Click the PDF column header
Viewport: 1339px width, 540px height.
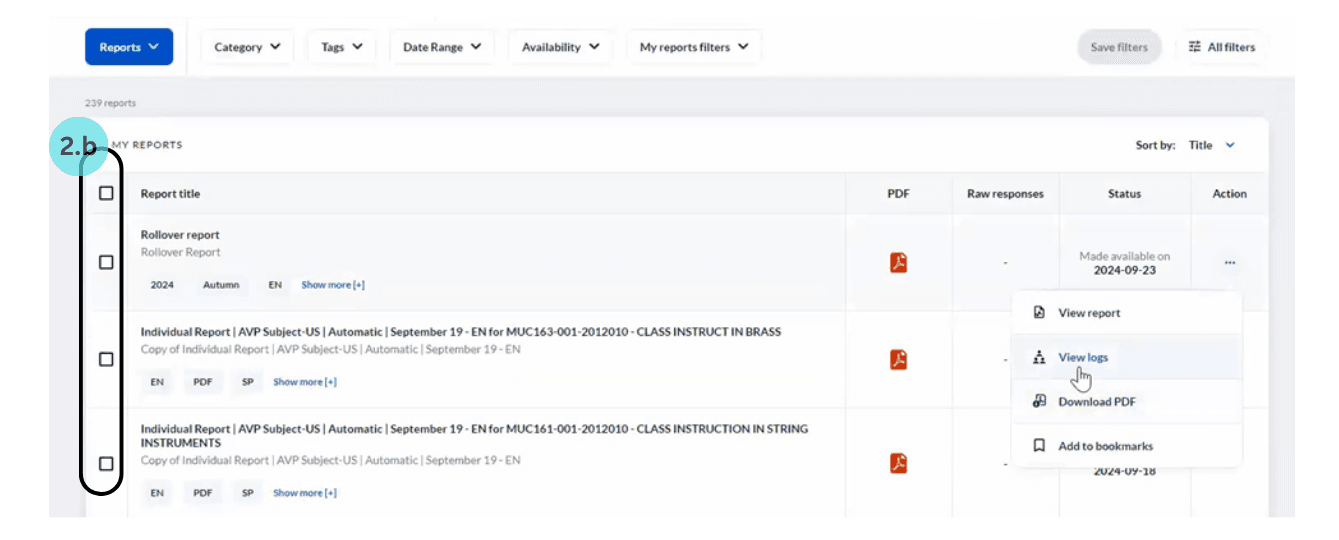[898, 194]
